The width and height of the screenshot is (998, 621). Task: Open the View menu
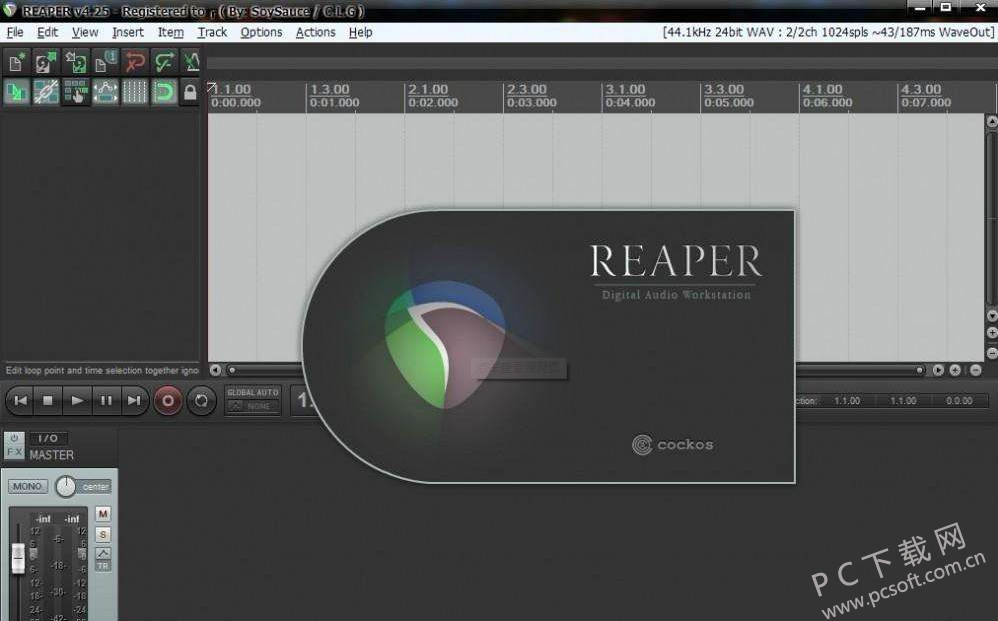(x=85, y=32)
